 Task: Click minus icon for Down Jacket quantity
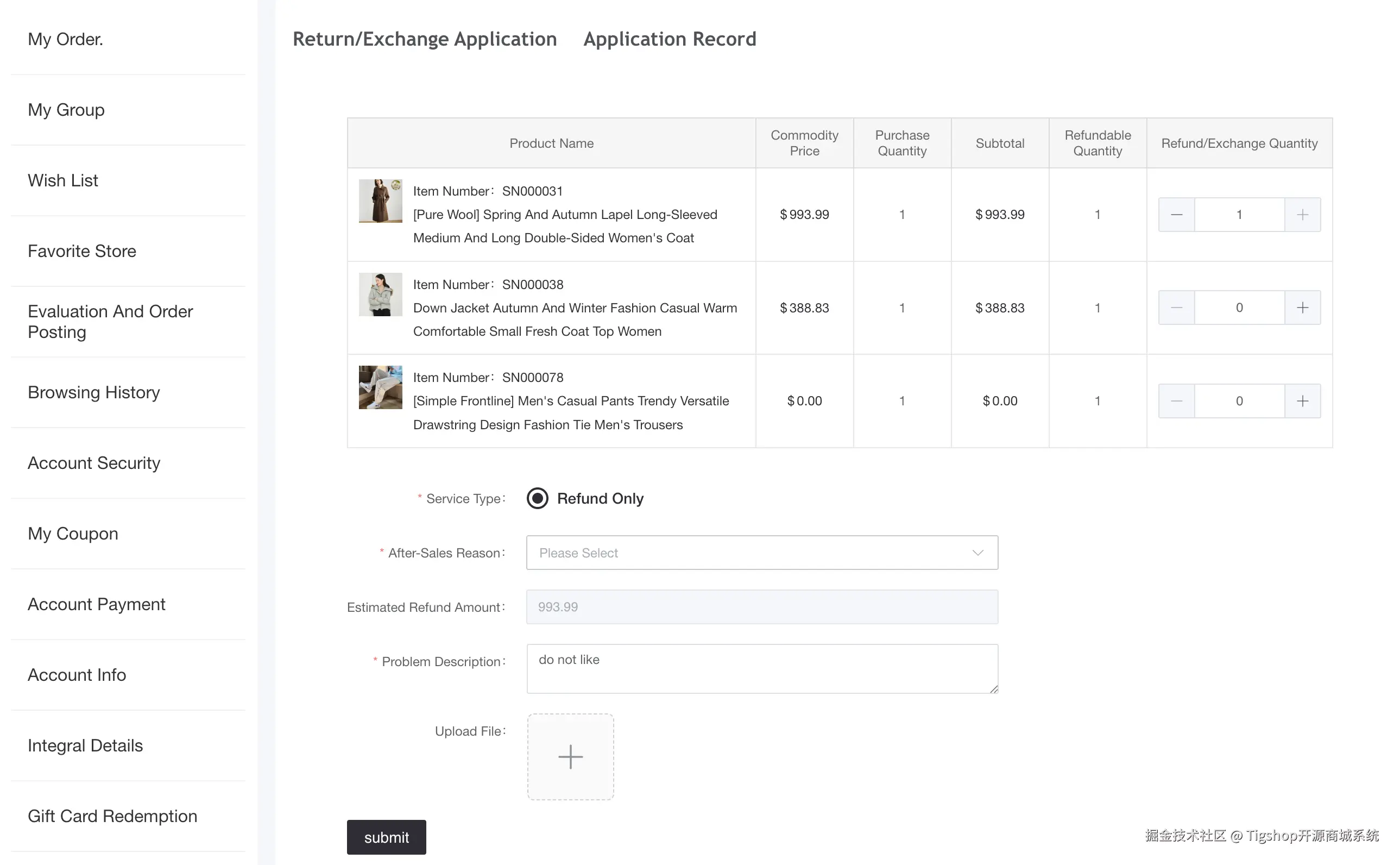[1176, 308]
